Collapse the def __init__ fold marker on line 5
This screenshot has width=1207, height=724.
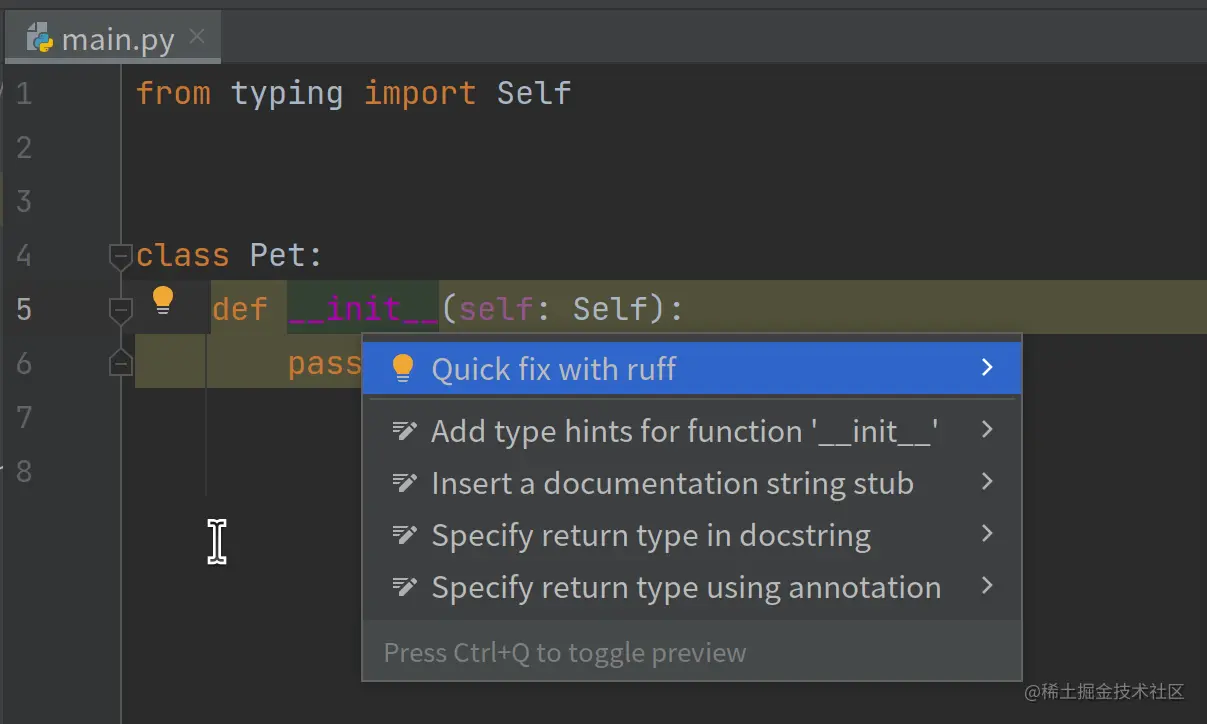point(120,311)
